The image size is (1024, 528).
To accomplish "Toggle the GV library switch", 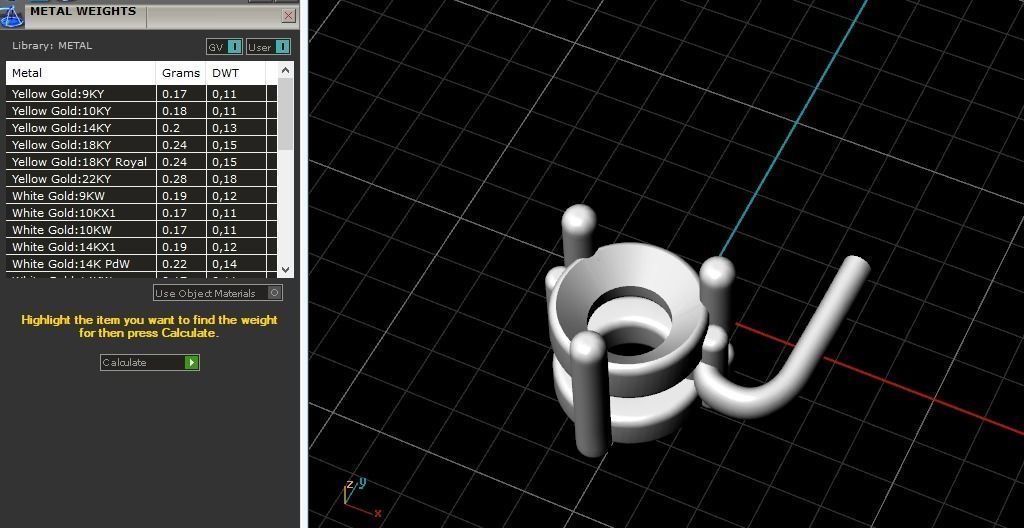I will pyautogui.click(x=224, y=47).
